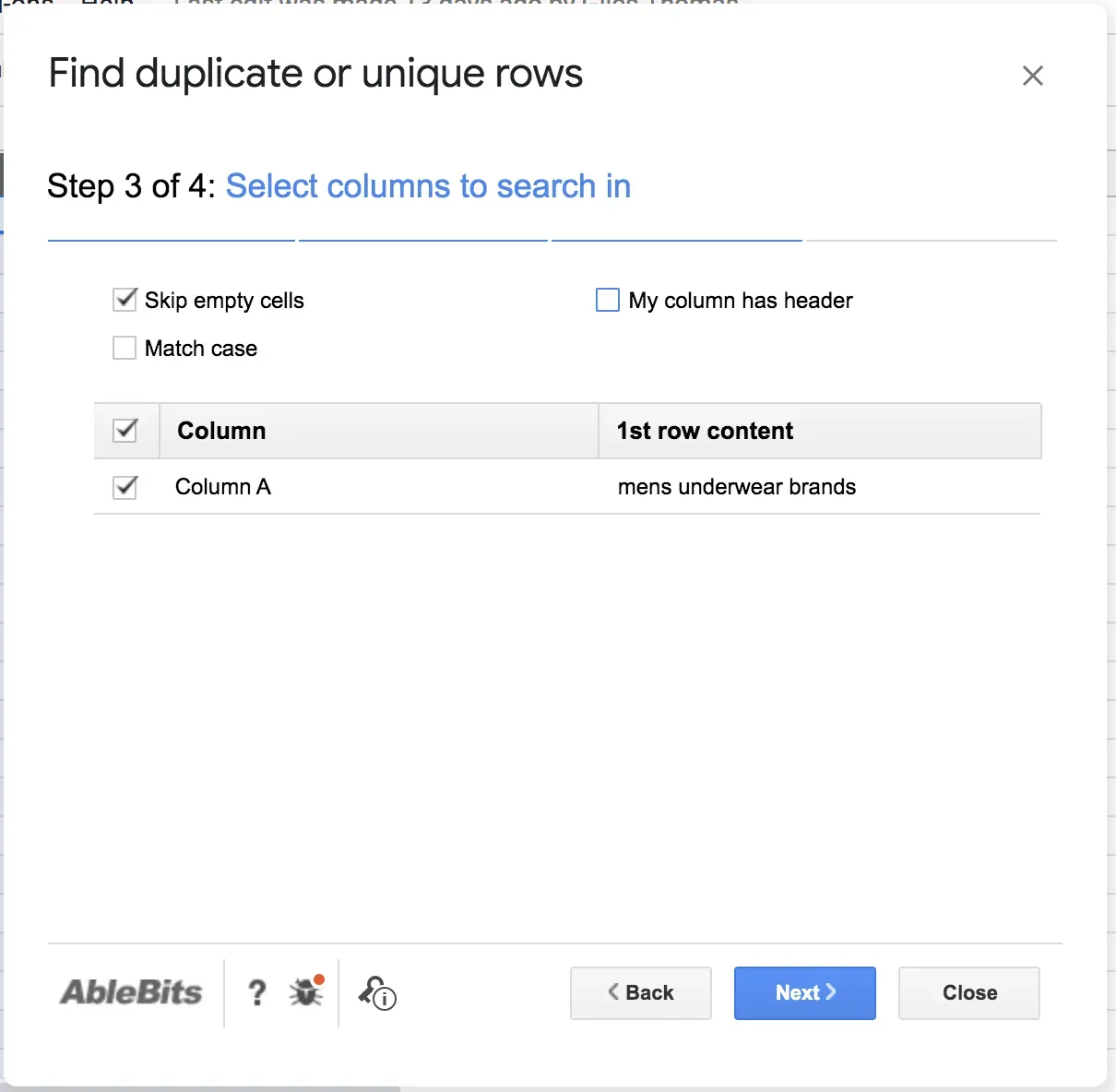Screen dimensions: 1116x1092
Task: Enable the Match case option
Action: [x=125, y=348]
